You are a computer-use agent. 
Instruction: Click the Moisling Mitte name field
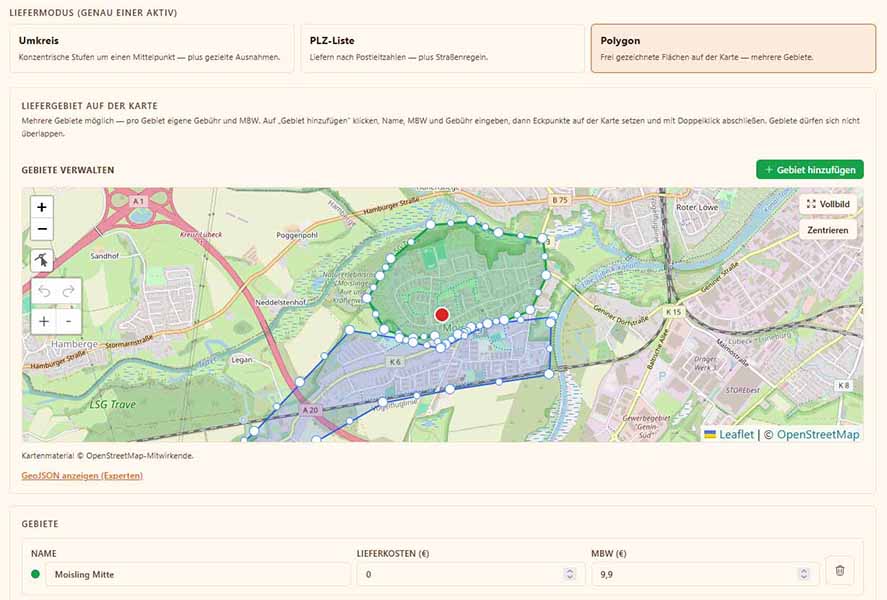tap(198, 574)
